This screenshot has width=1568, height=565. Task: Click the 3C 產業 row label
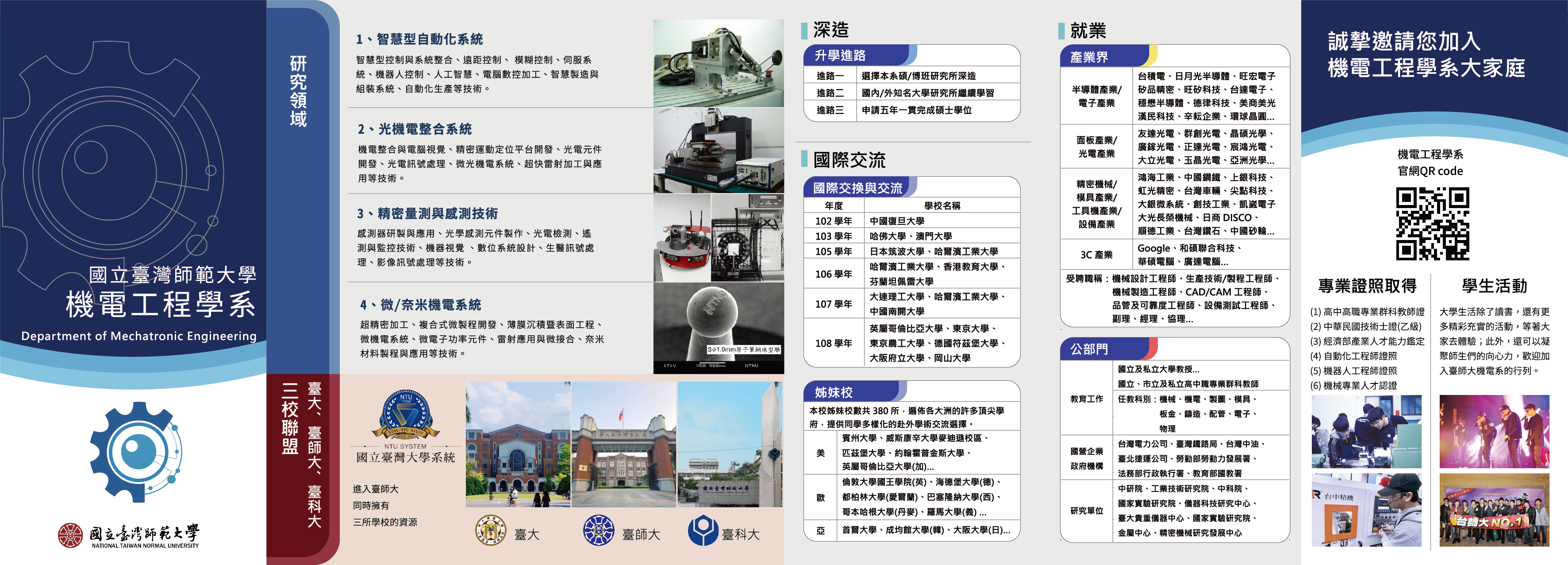coord(1096,255)
